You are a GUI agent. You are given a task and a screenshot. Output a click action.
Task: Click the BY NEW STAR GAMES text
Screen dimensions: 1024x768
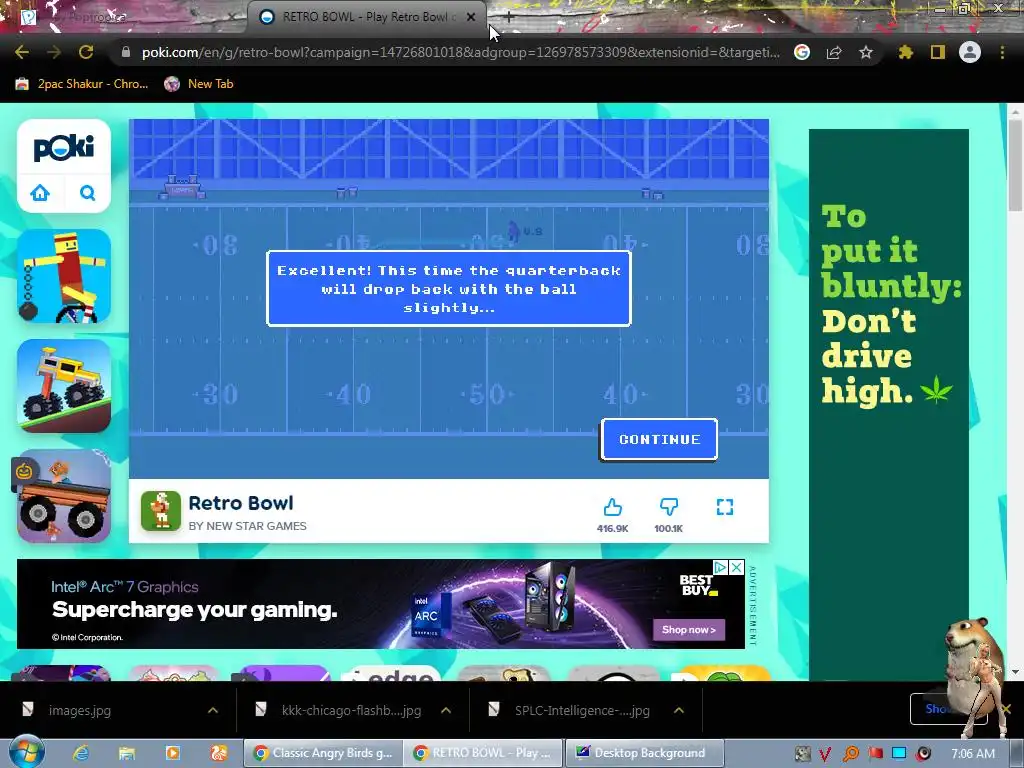pyautogui.click(x=248, y=526)
